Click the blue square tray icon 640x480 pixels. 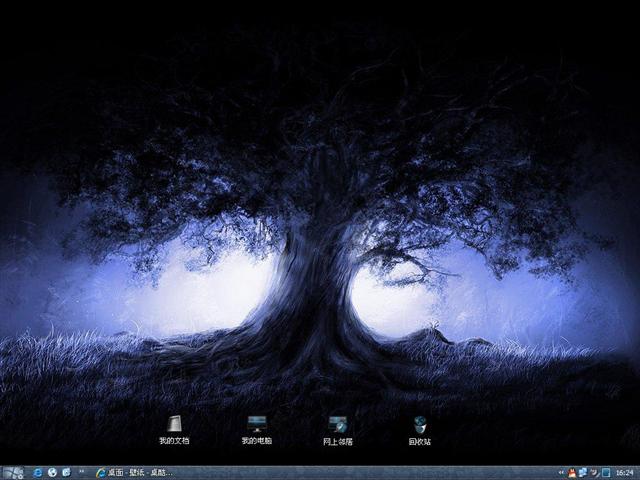pos(606,472)
